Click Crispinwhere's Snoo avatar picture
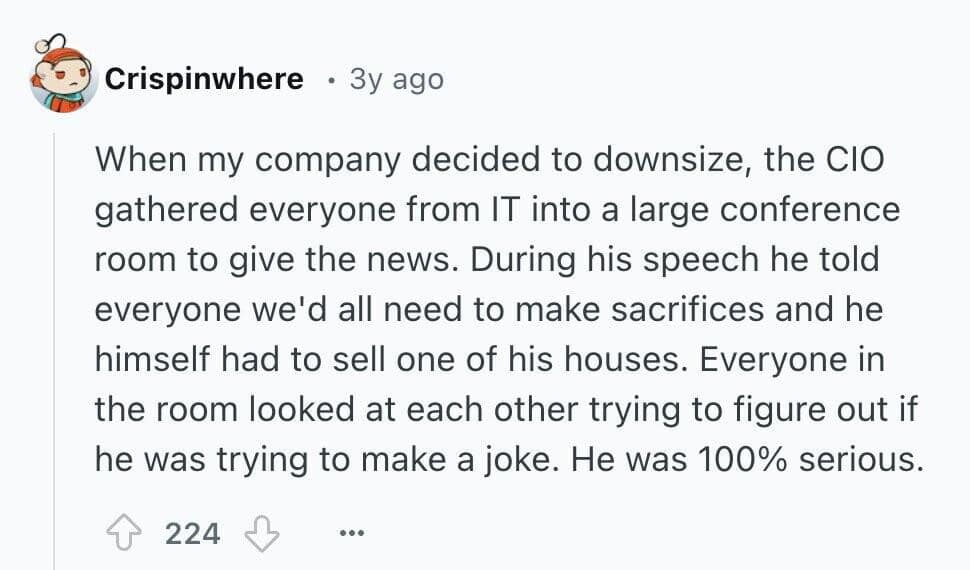This screenshot has height=570, width=970. [x=63, y=79]
